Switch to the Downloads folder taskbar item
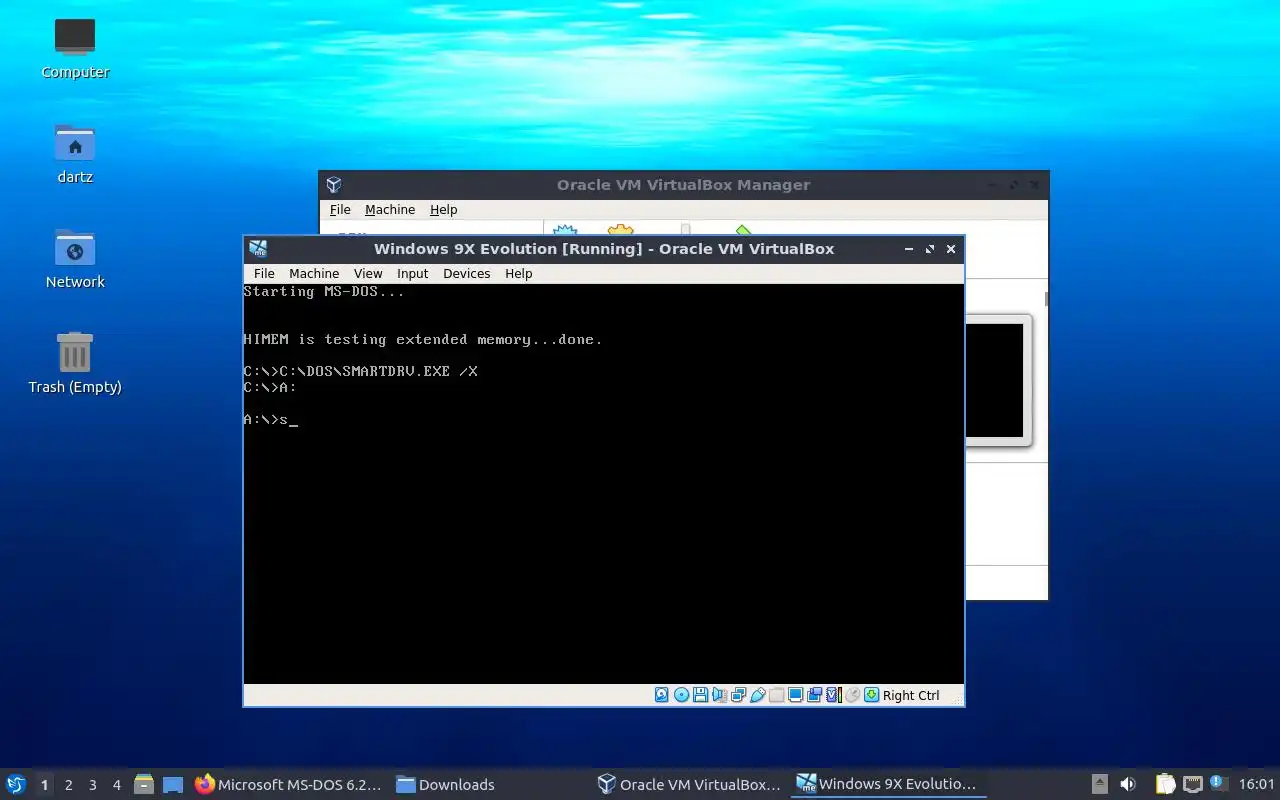 pyautogui.click(x=446, y=785)
